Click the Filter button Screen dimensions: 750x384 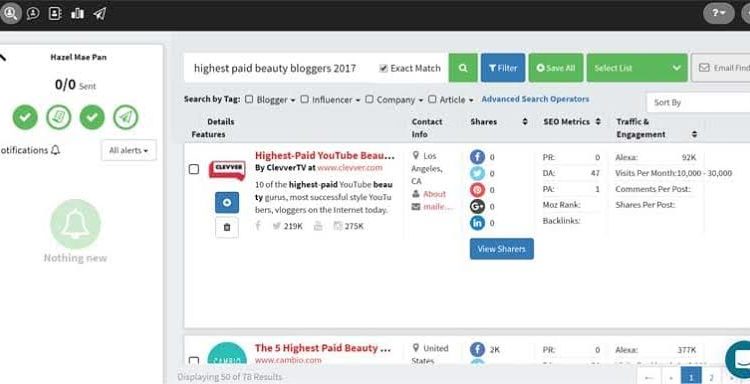click(503, 68)
